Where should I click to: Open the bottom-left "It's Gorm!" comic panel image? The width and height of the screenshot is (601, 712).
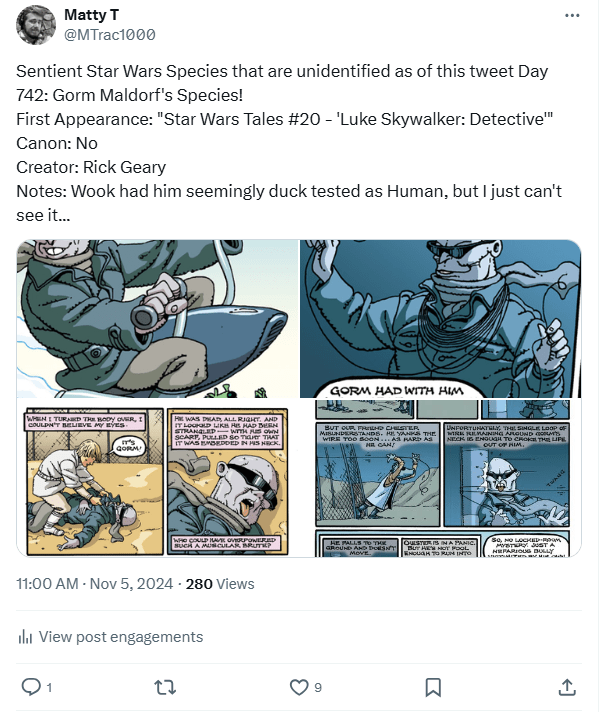click(157, 478)
